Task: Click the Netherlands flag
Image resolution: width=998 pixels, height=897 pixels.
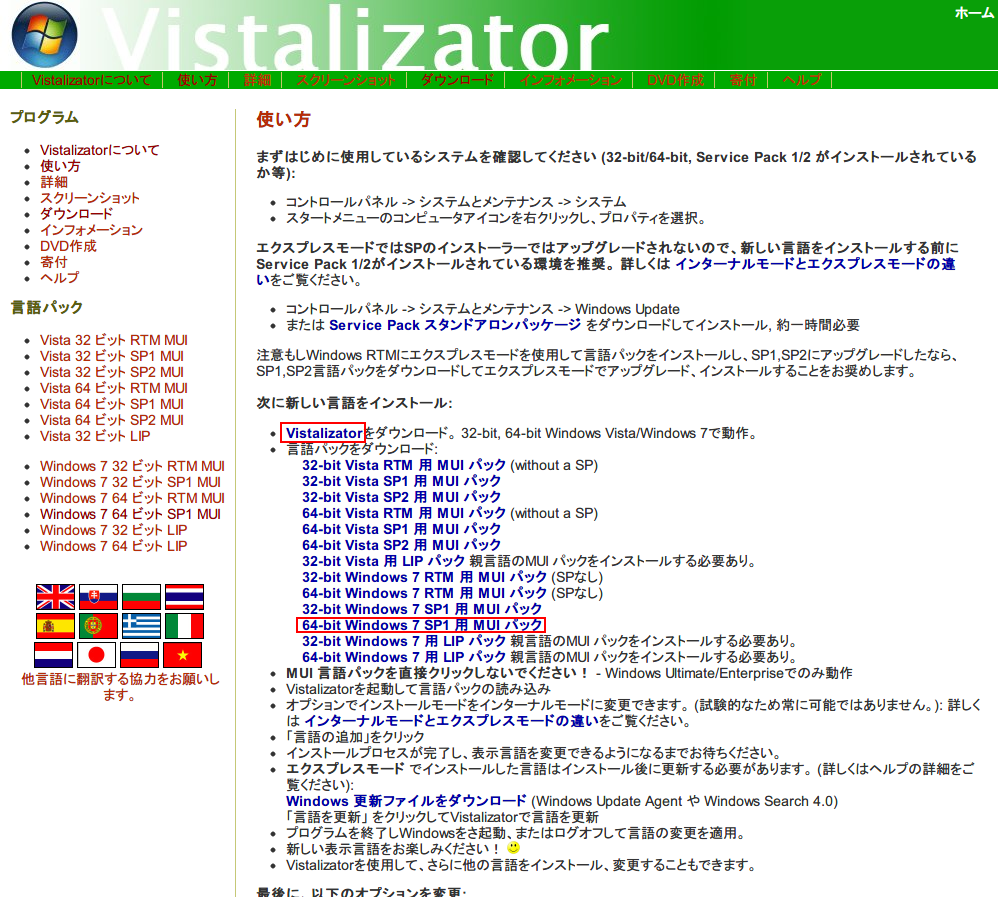Action: [53, 655]
